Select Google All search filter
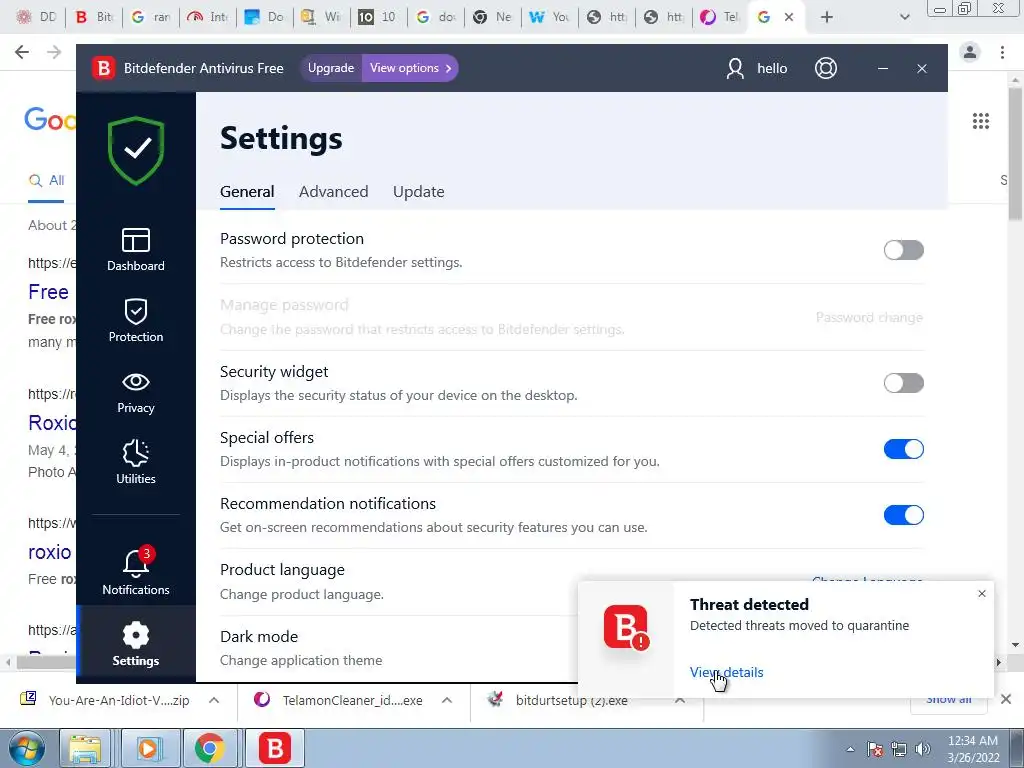1024x768 pixels. click(x=46, y=180)
